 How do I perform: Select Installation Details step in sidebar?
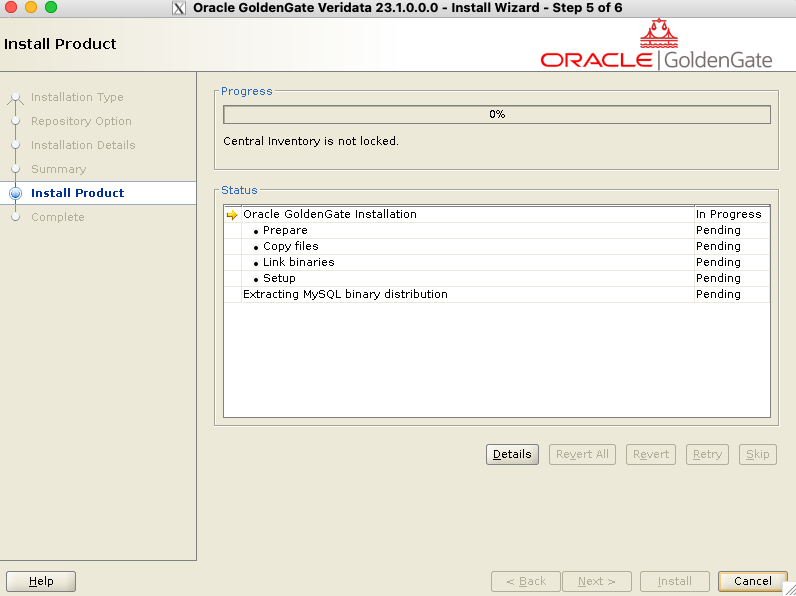pyautogui.click(x=83, y=145)
